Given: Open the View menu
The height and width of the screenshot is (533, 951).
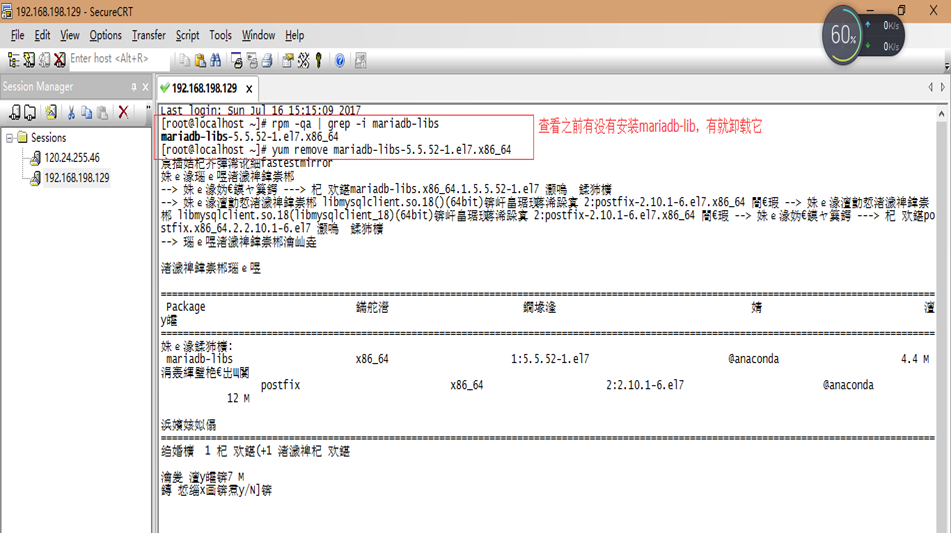Looking at the screenshot, I should [x=70, y=35].
